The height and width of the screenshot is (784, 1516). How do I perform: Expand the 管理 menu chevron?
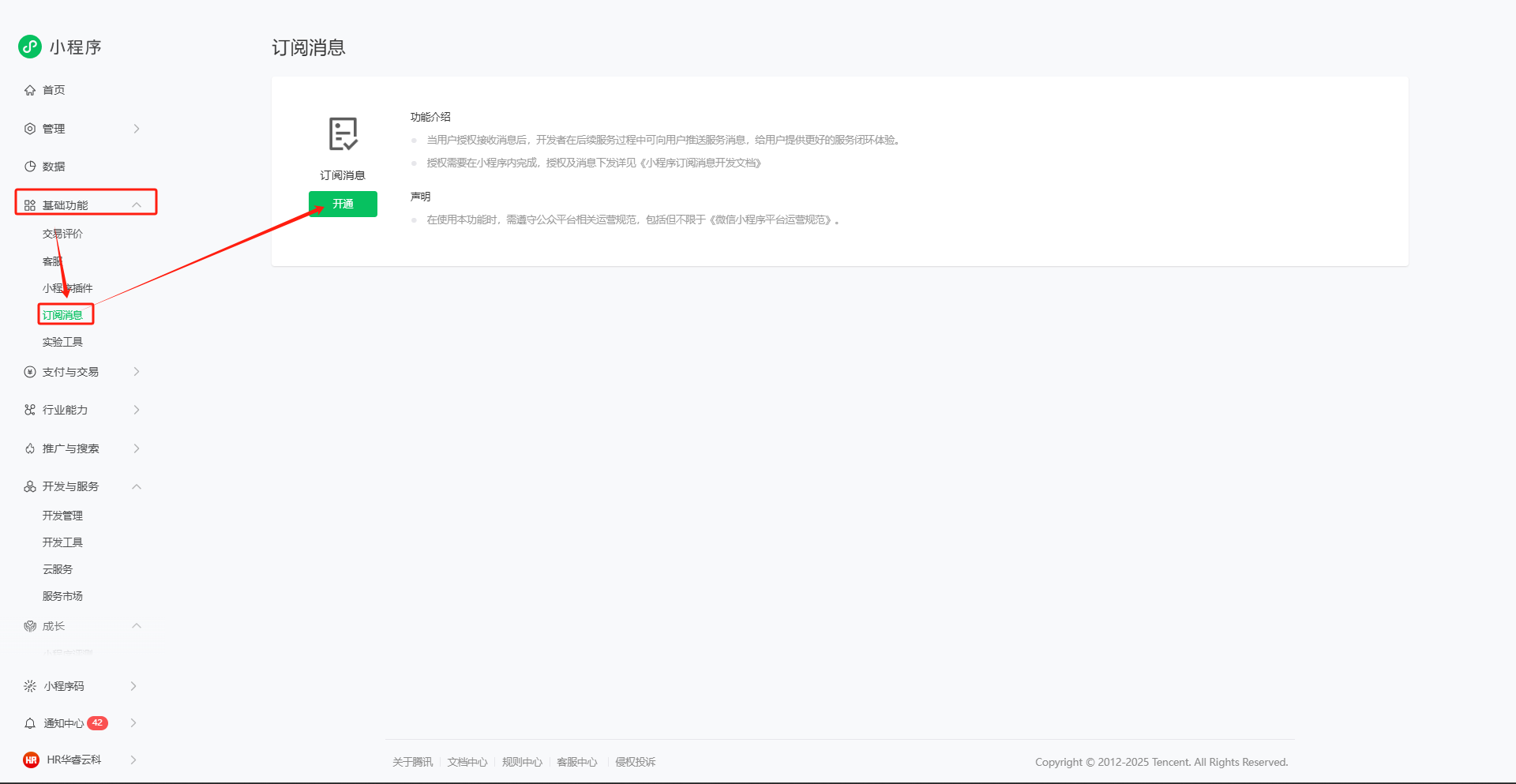(x=137, y=129)
